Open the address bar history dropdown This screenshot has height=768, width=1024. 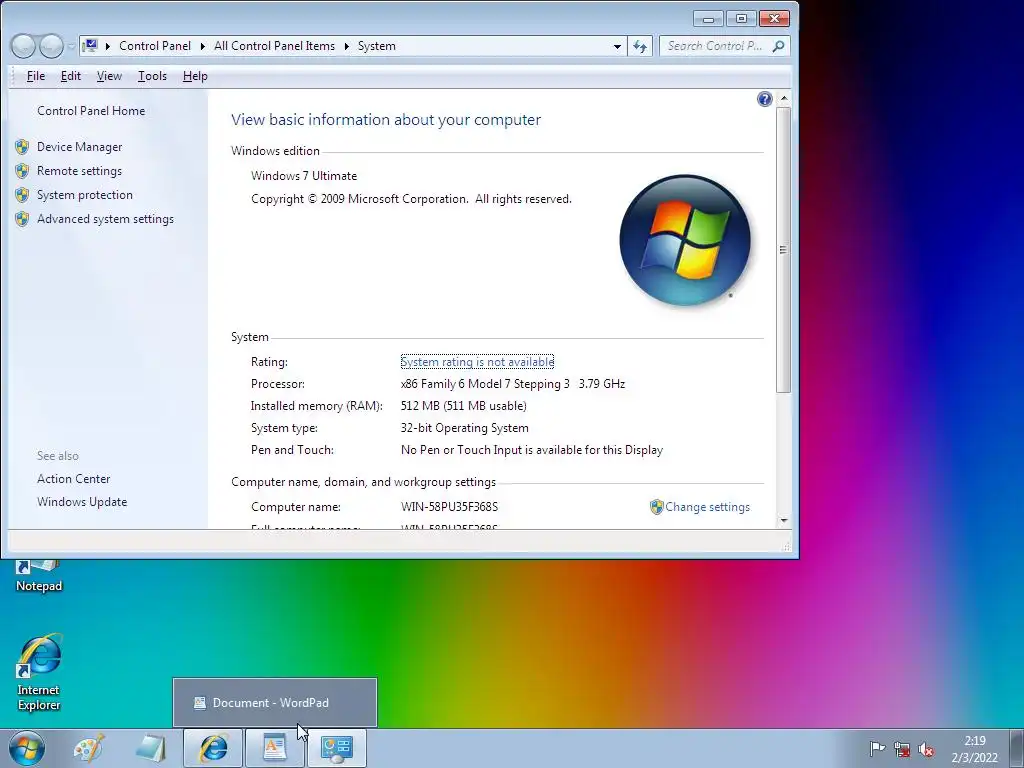click(x=617, y=46)
